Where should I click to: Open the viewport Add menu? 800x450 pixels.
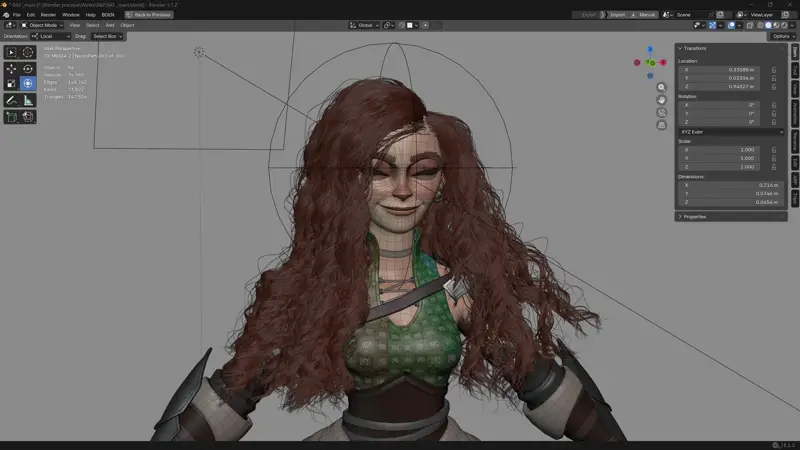(x=110, y=25)
